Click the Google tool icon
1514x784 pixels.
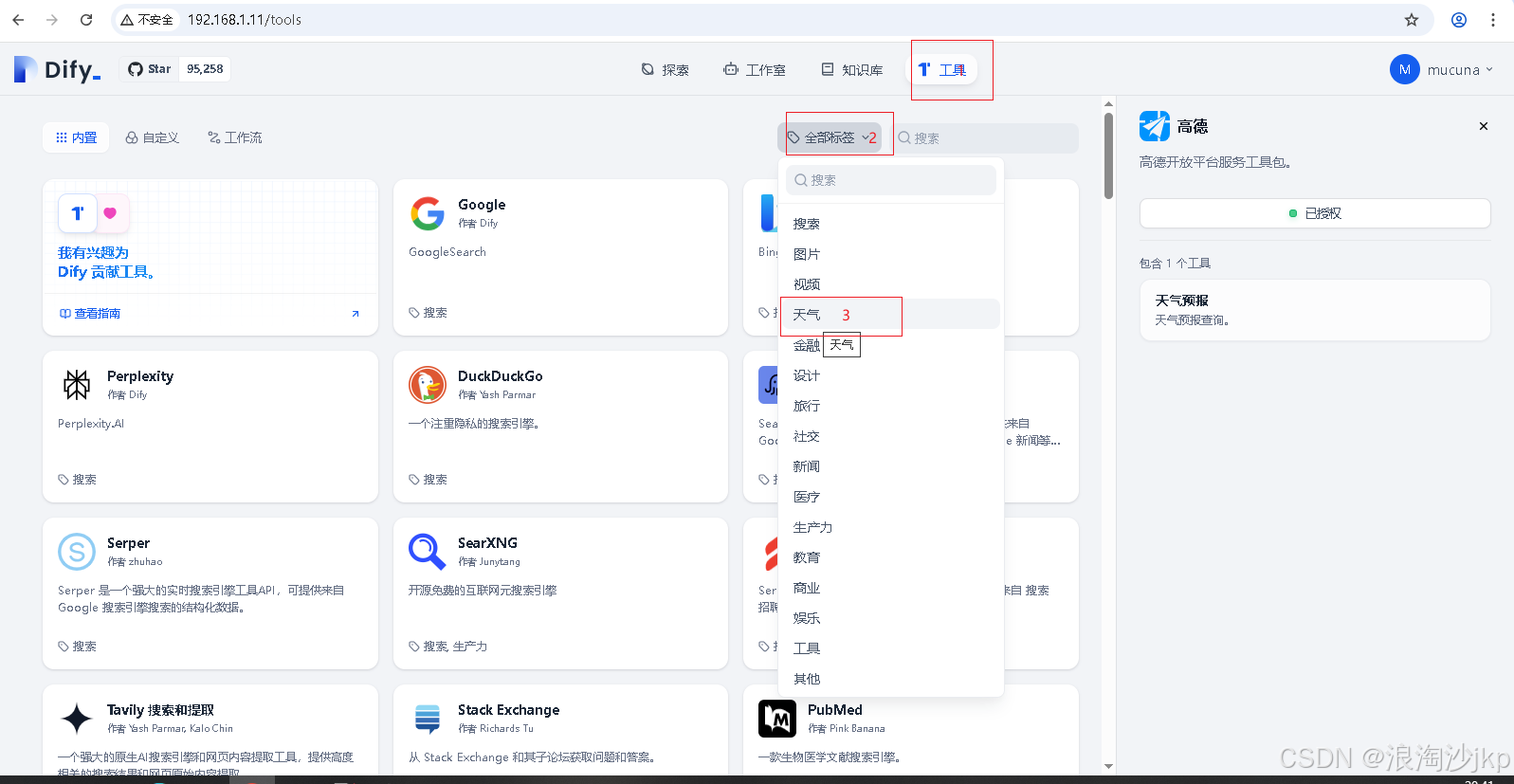tap(428, 213)
